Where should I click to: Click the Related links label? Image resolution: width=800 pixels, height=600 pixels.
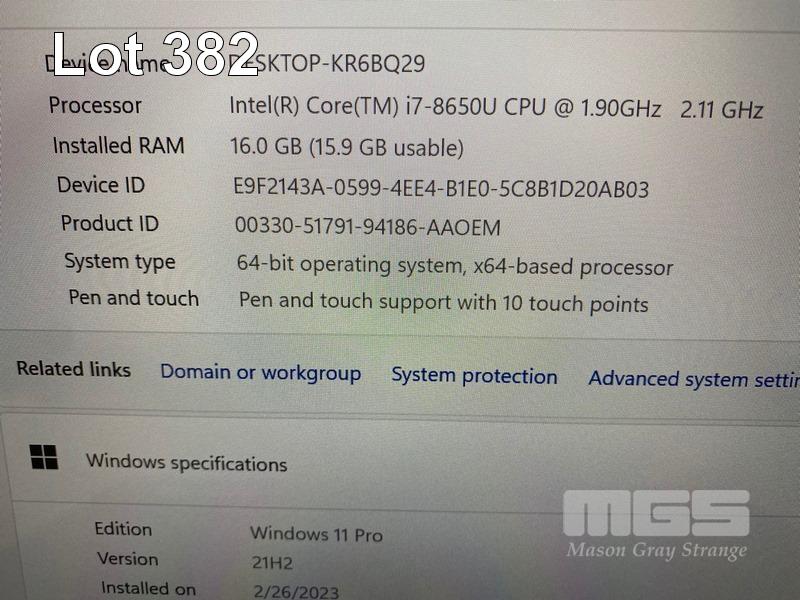[x=73, y=369]
